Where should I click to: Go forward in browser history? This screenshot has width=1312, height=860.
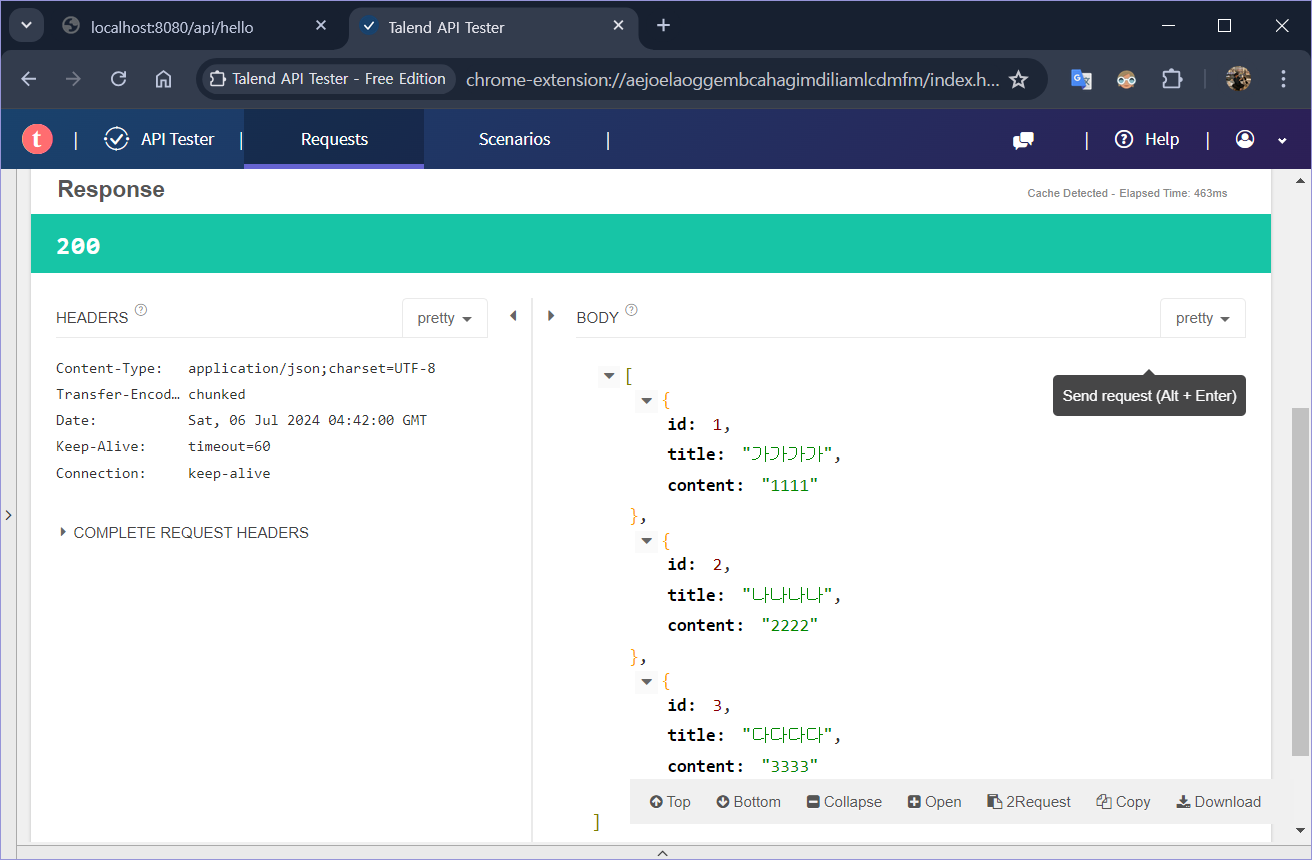pos(73,79)
